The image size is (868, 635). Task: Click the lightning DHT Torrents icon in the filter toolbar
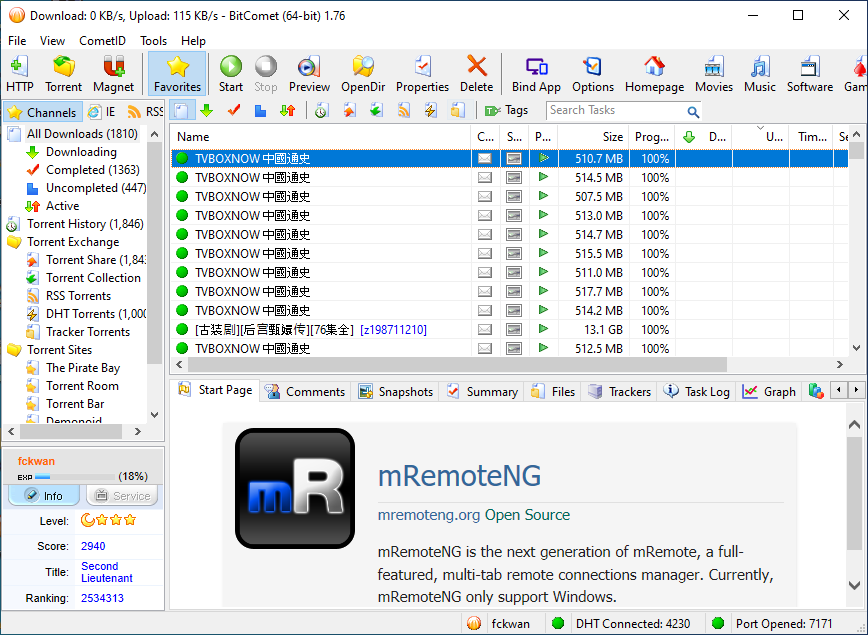[430, 111]
